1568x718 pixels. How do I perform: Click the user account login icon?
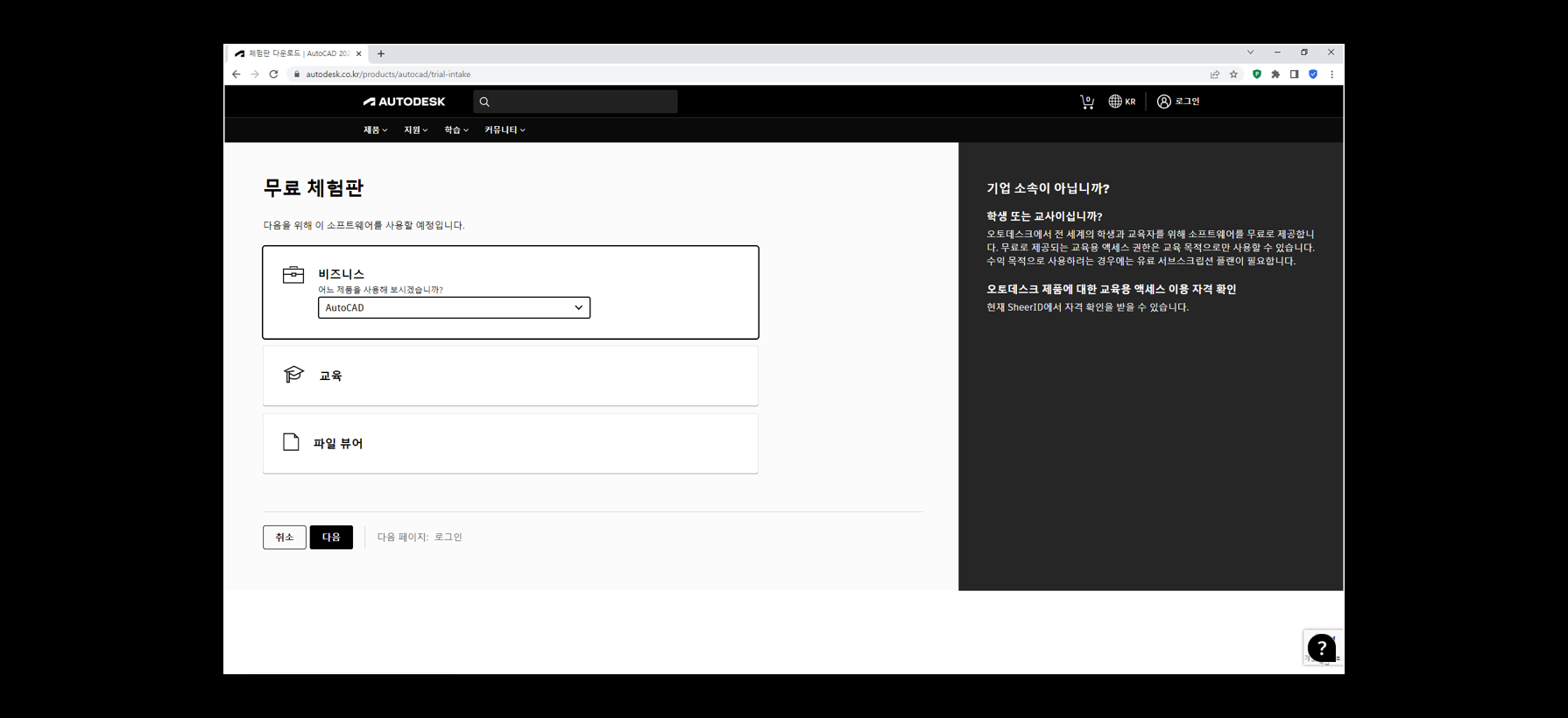[1164, 102]
